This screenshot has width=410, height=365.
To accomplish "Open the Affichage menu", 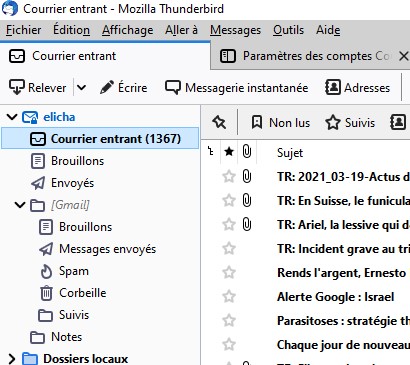I will tap(128, 30).
